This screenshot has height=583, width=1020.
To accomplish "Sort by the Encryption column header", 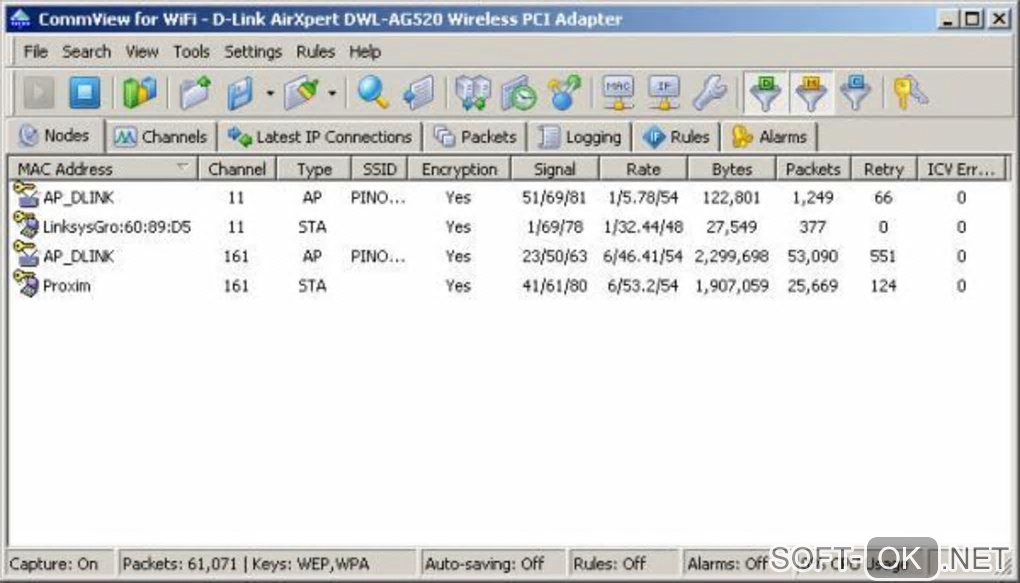I will [459, 169].
